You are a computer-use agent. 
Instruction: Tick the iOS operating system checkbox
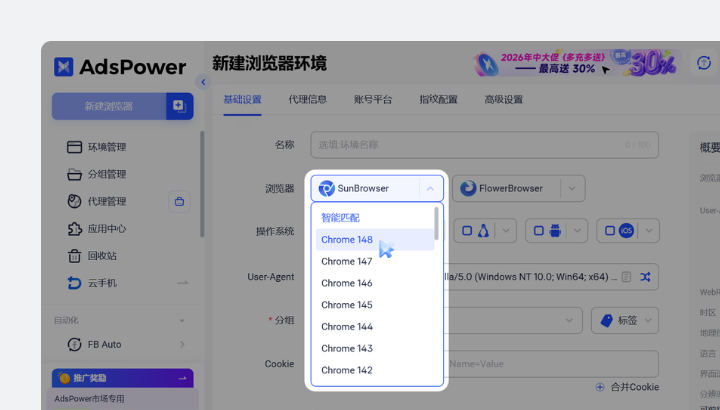point(610,230)
